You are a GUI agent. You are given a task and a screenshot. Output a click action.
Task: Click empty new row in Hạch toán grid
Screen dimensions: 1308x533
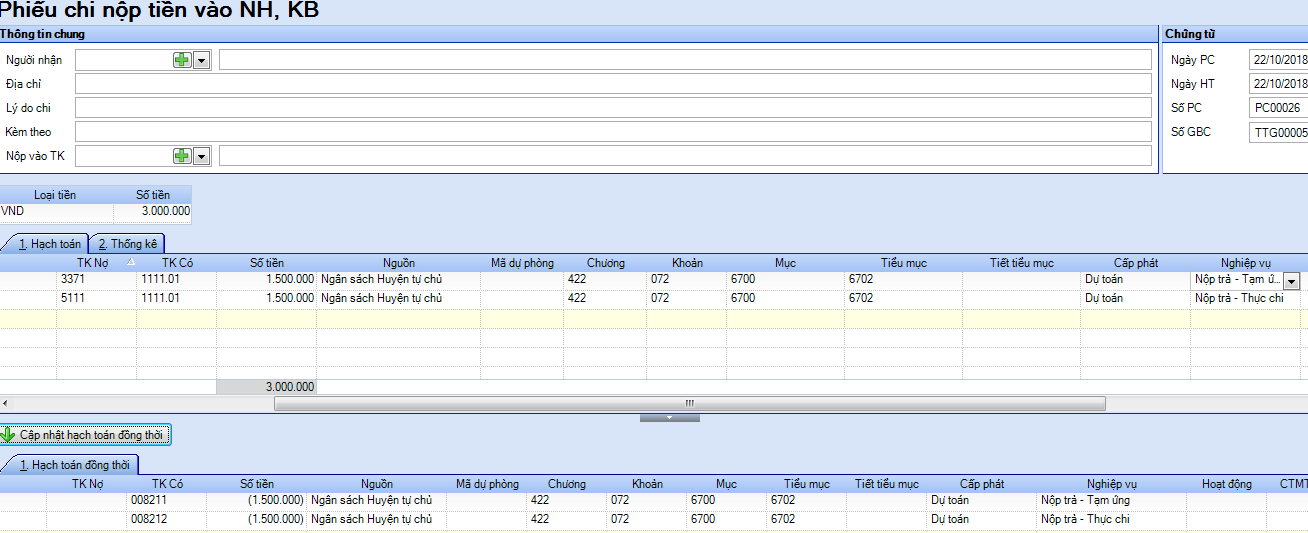(x=654, y=319)
